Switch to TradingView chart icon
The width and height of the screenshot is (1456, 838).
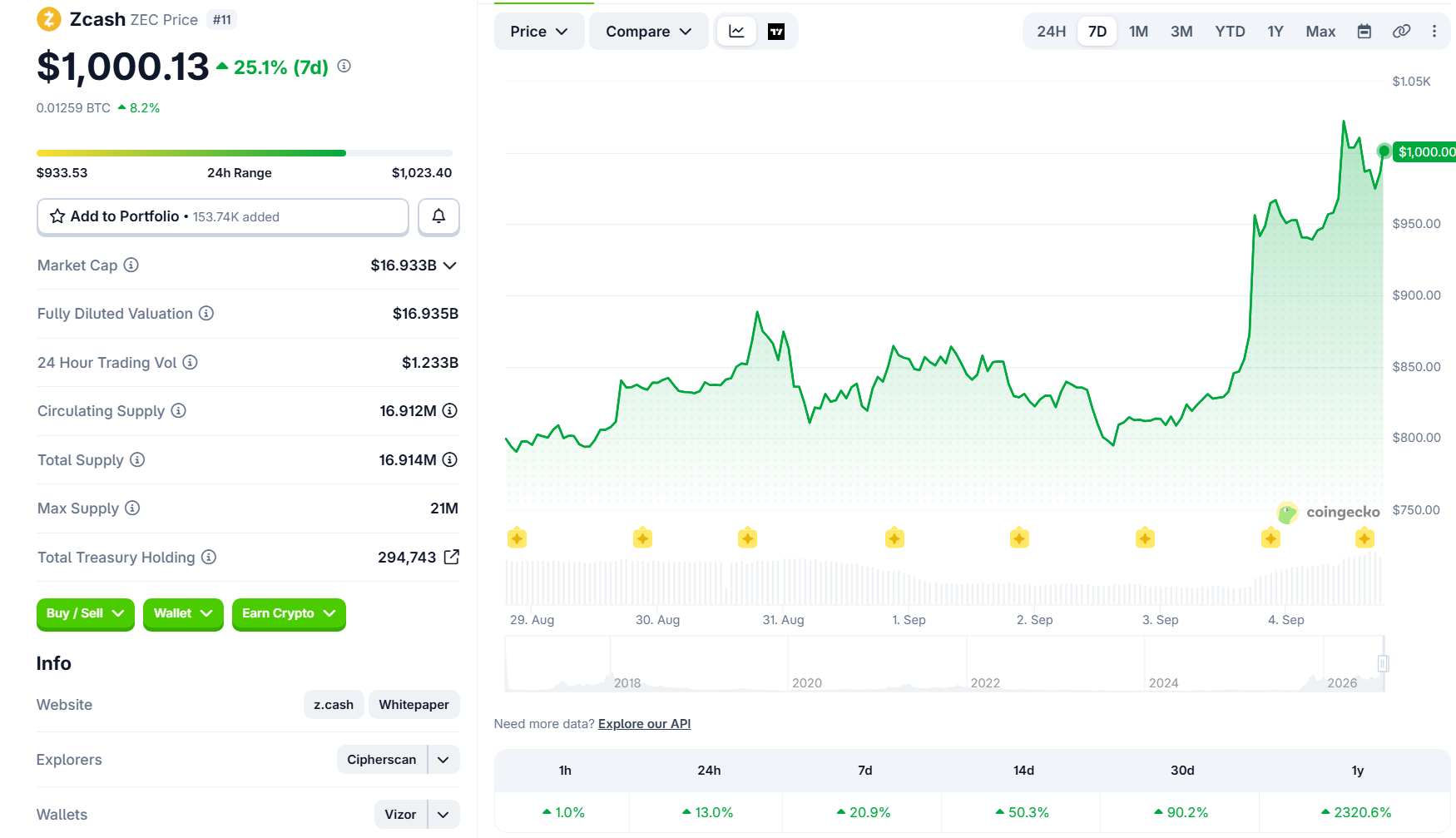776,32
